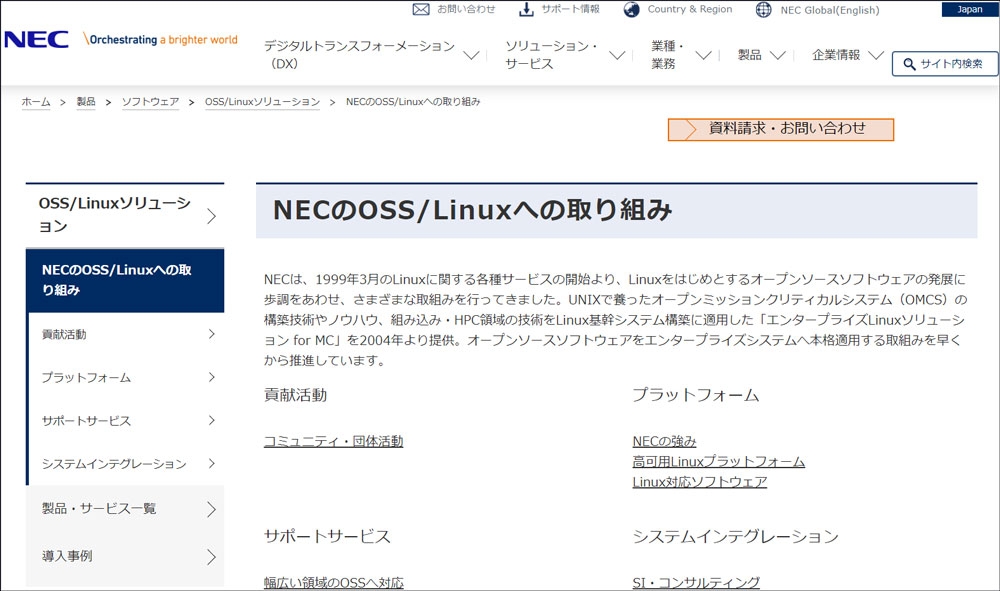Open サポート情報 header link
This screenshot has width=1000, height=591.
(570, 10)
